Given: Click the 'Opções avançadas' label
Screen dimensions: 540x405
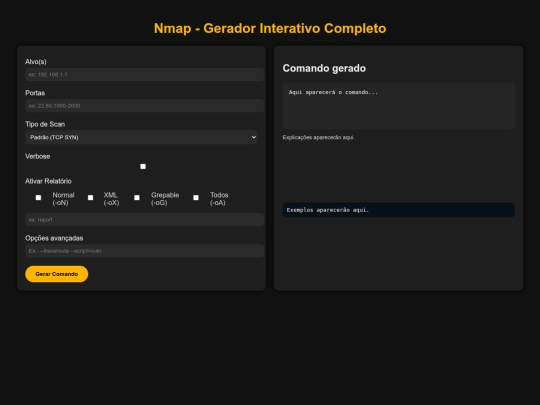Looking at the screenshot, I should click(54, 238).
